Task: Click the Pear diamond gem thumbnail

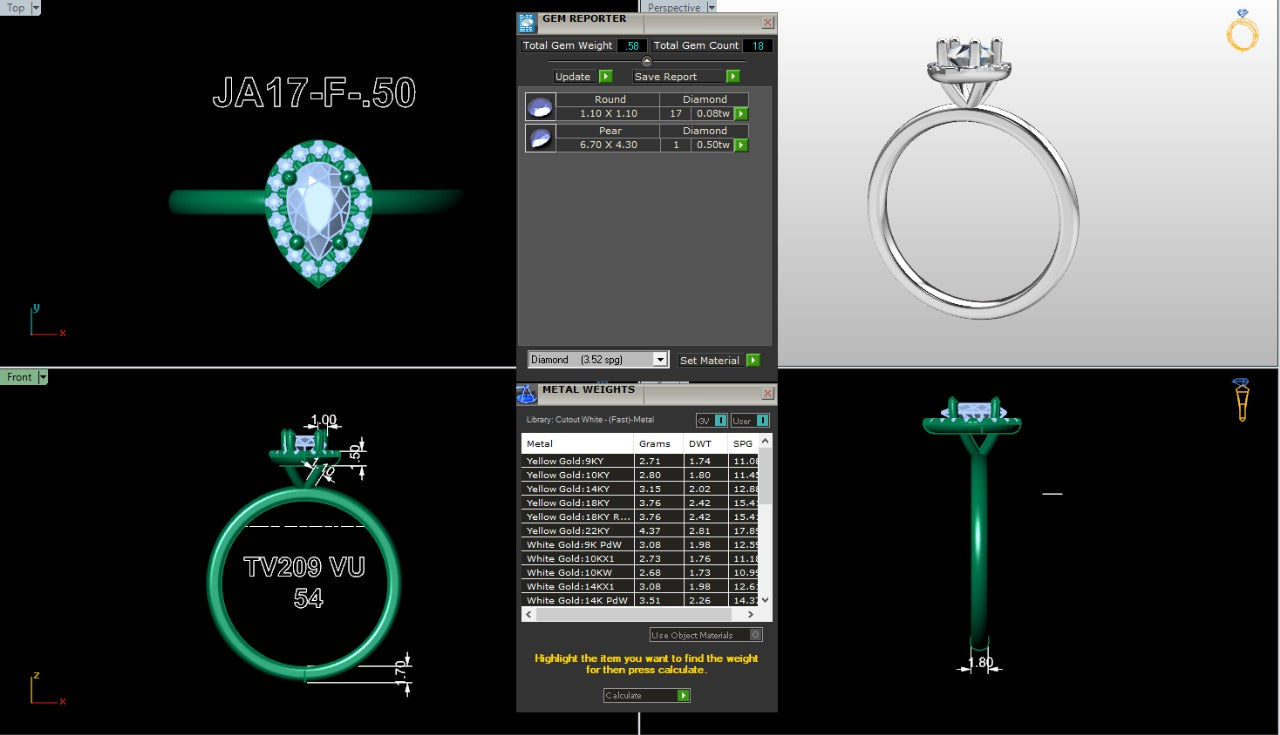Action: tap(540, 138)
